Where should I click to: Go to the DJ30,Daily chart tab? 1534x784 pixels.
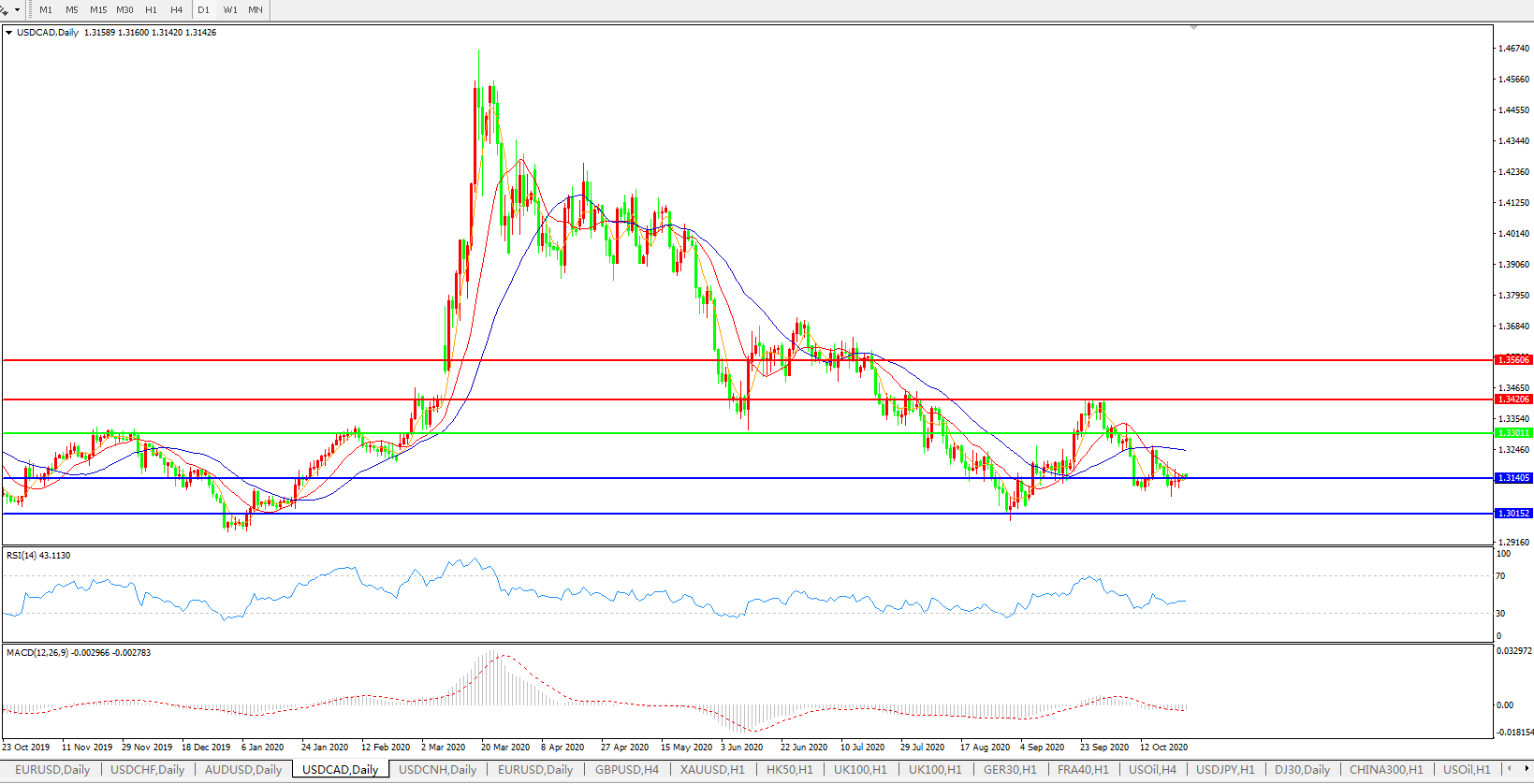pos(1302,770)
